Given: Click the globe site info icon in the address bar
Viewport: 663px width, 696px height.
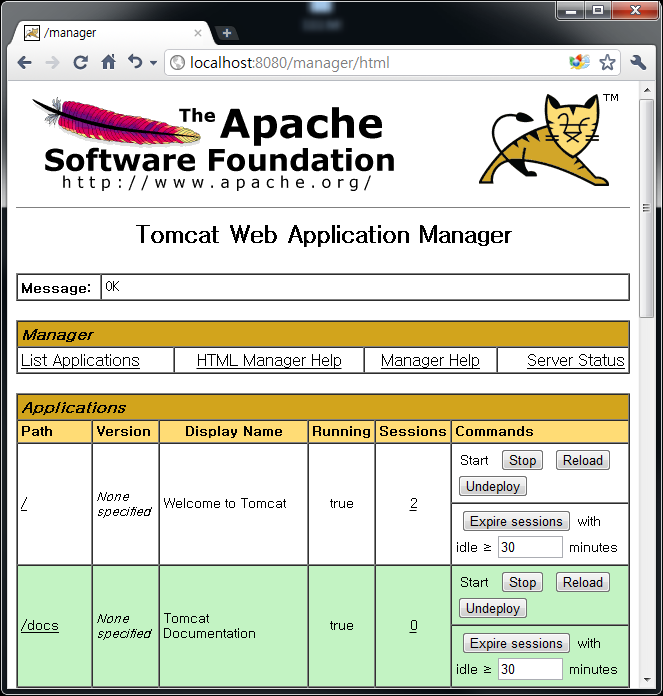Looking at the screenshot, I should point(178,63).
